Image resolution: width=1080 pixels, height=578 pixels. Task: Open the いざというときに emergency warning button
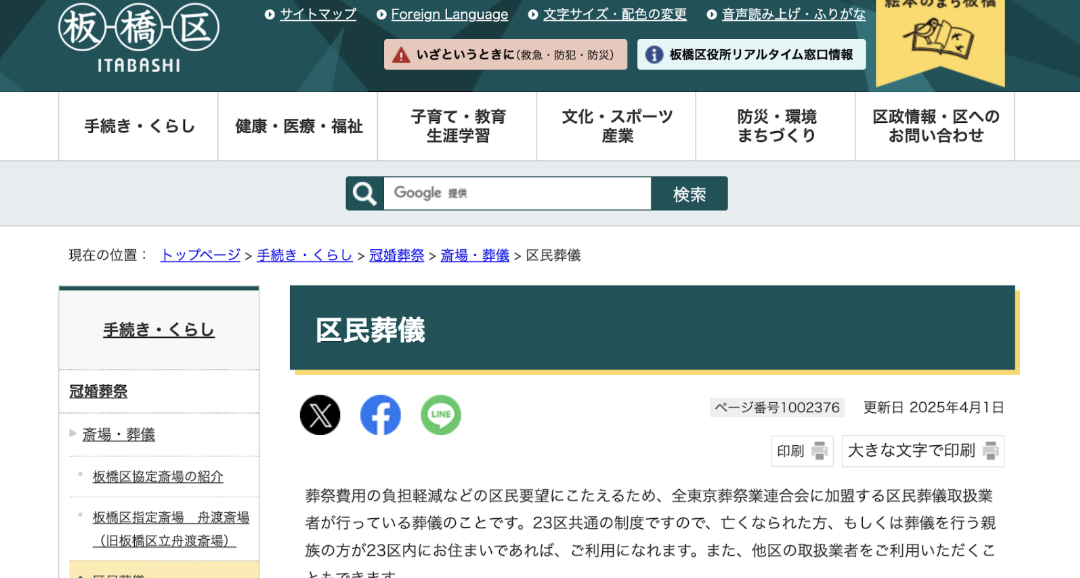point(505,55)
